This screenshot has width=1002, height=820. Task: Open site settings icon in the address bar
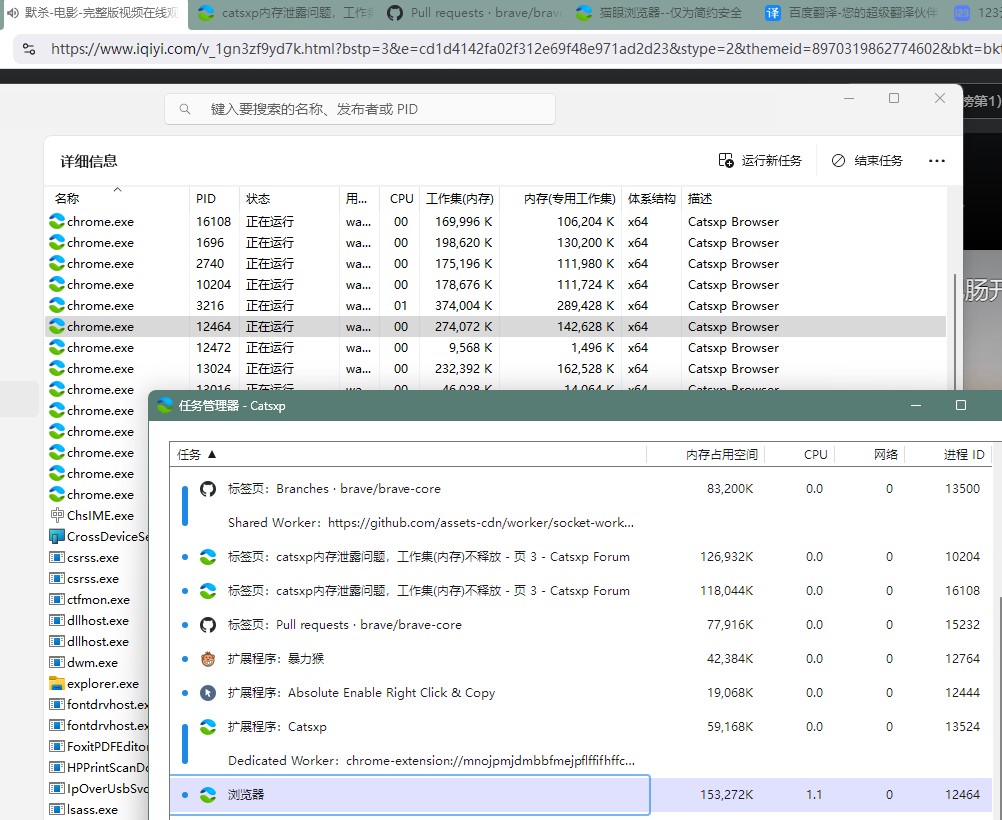click(x=29, y=49)
